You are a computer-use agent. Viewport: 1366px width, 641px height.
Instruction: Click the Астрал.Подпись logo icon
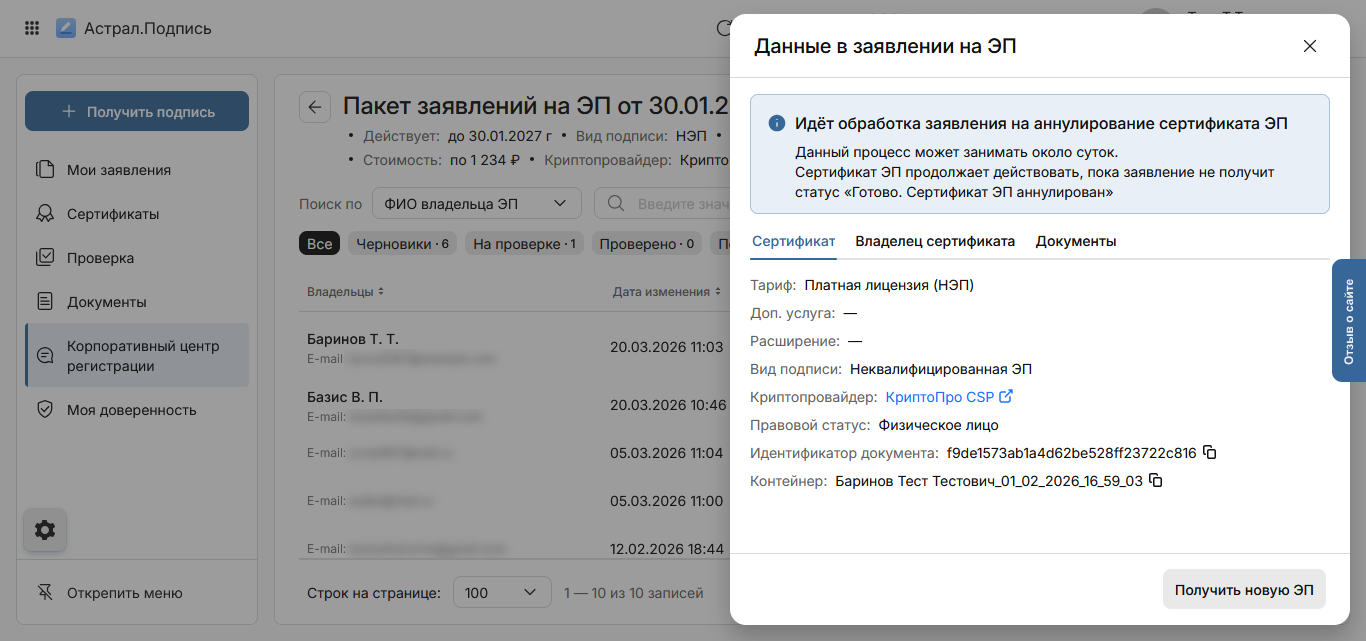66,28
